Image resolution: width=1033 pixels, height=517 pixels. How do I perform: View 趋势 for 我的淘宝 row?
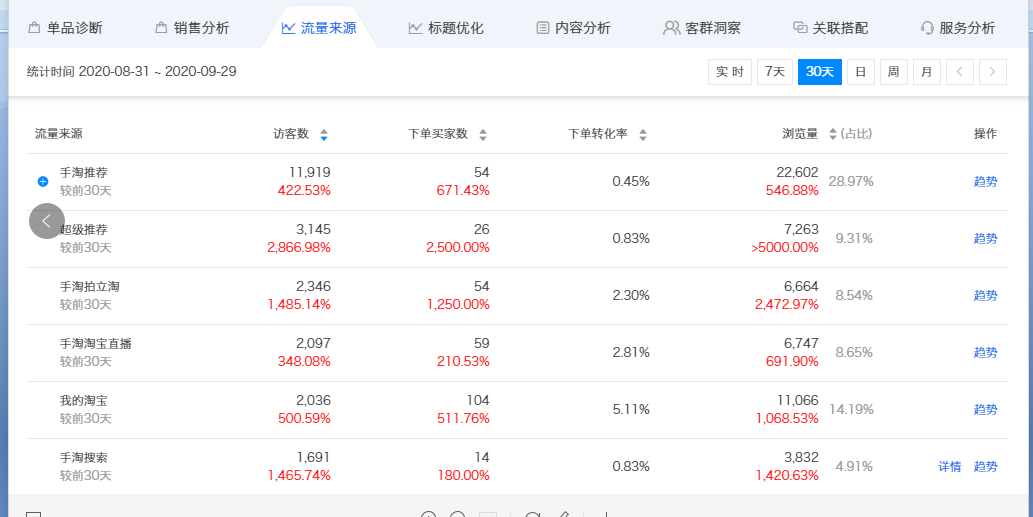985,409
